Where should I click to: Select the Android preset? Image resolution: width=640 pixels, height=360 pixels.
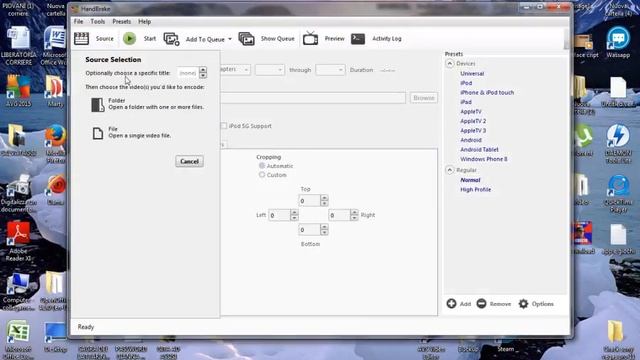[x=471, y=140]
